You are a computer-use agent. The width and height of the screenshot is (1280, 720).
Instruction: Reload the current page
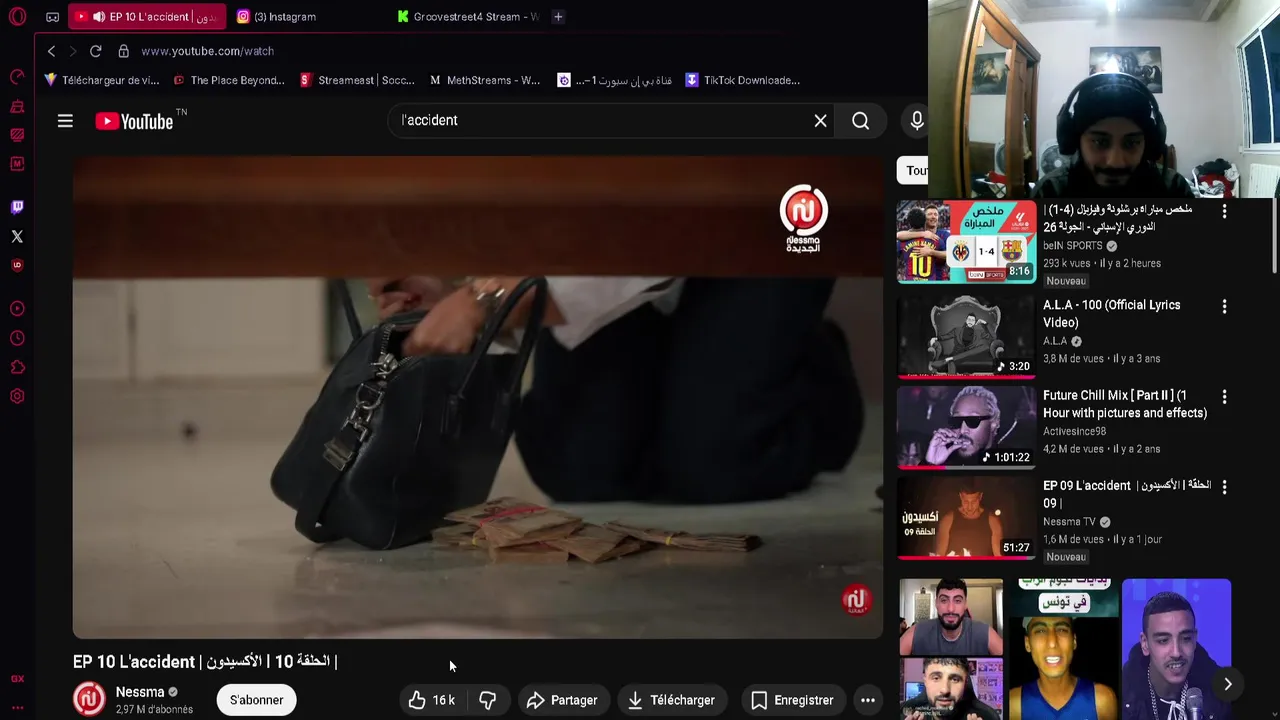tap(95, 51)
